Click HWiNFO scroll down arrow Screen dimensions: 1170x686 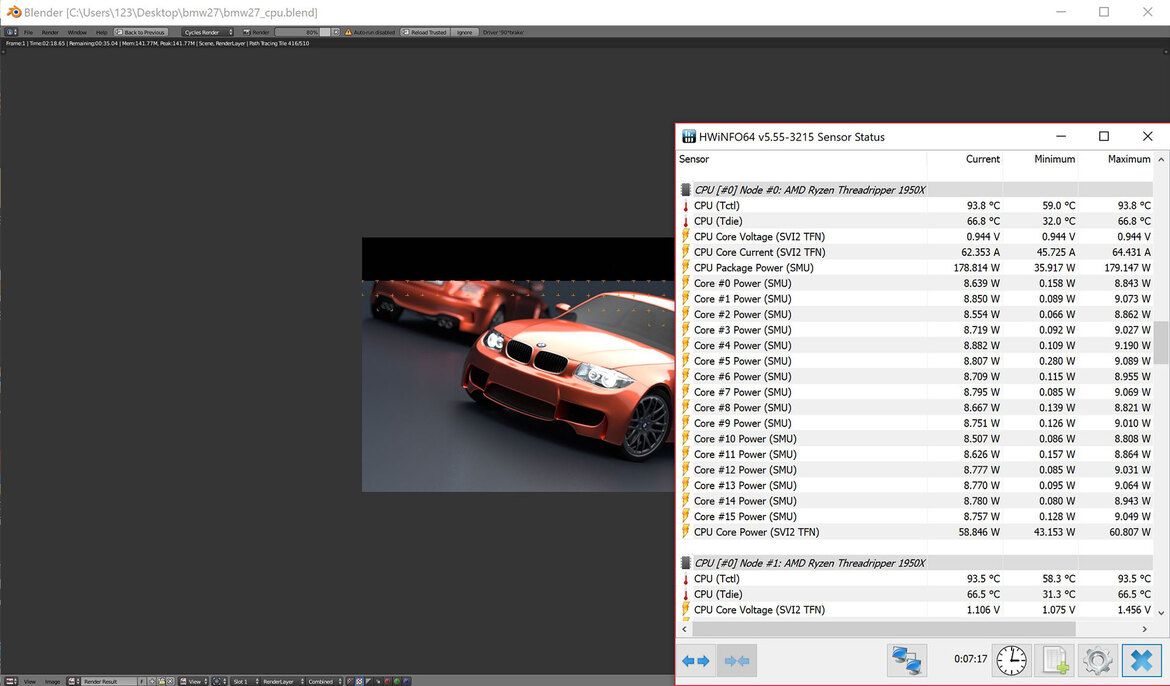(1160, 612)
